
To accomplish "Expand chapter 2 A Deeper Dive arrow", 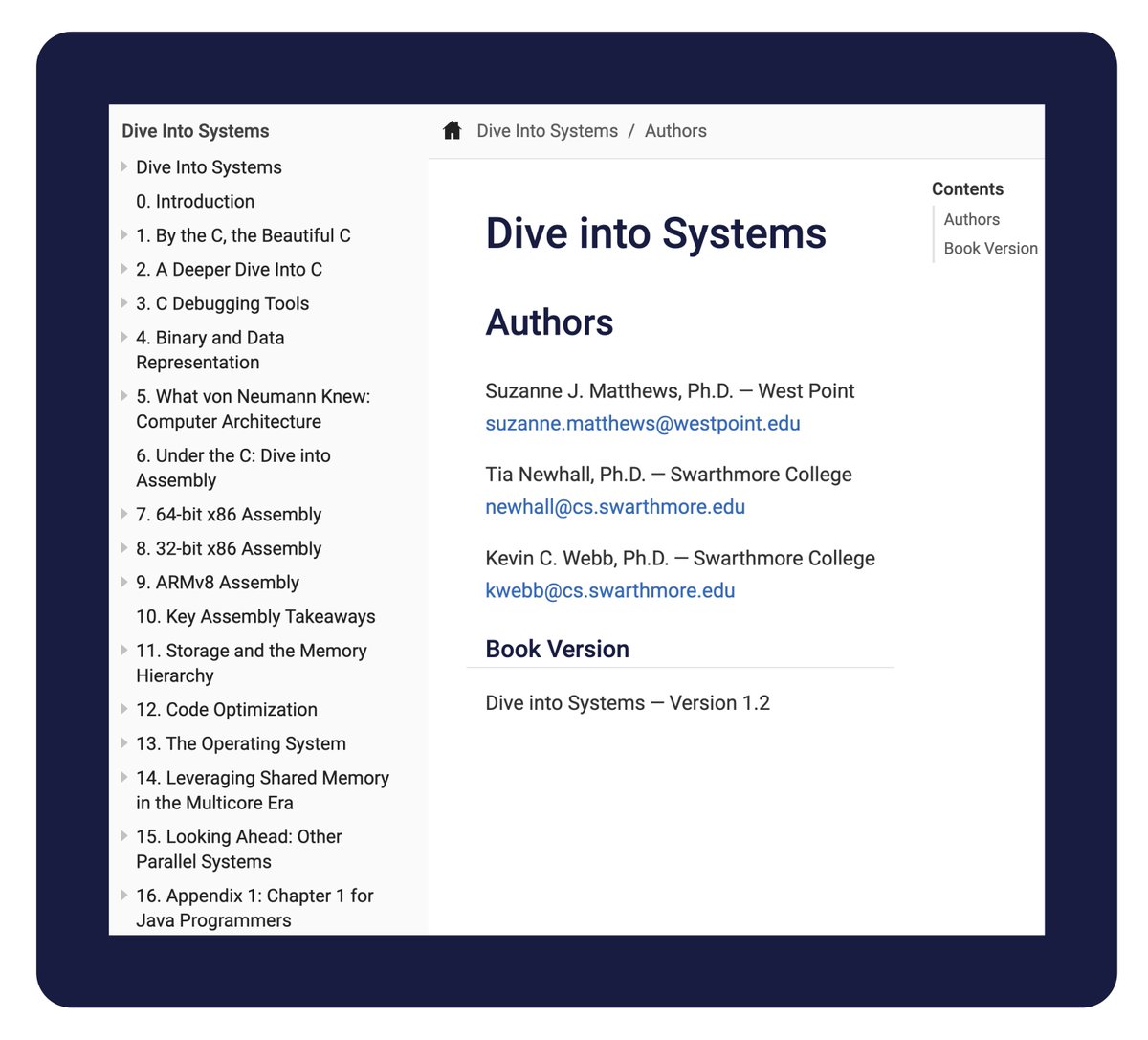I will (124, 269).
